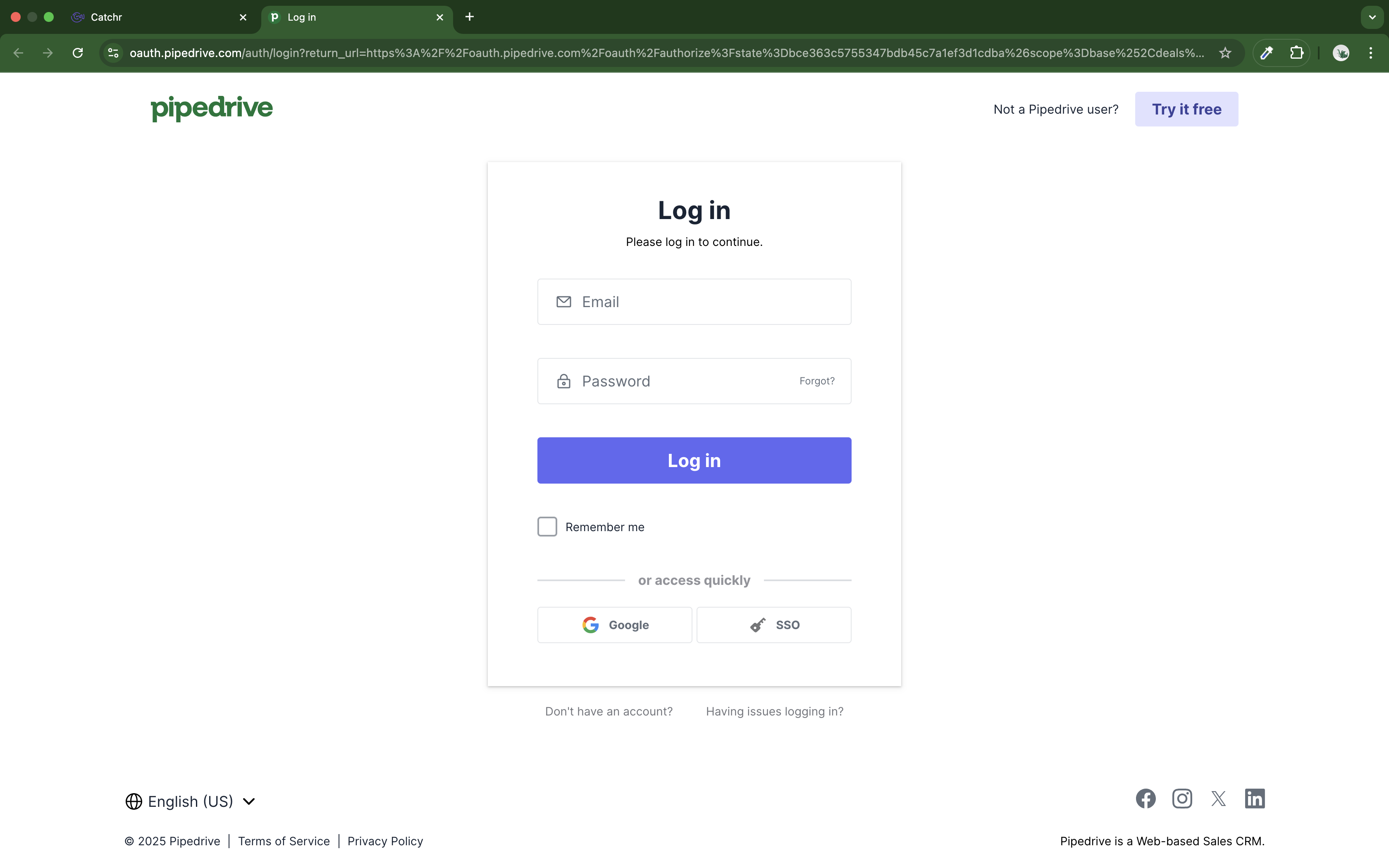1389x868 pixels.
Task: Open Privacy Policy link
Action: pyautogui.click(x=385, y=841)
